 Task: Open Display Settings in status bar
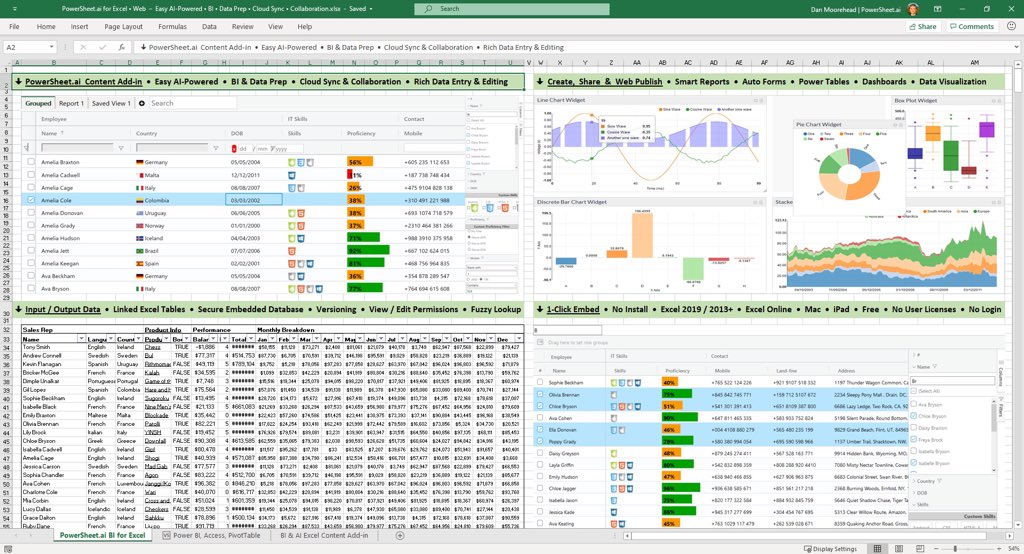[831, 549]
